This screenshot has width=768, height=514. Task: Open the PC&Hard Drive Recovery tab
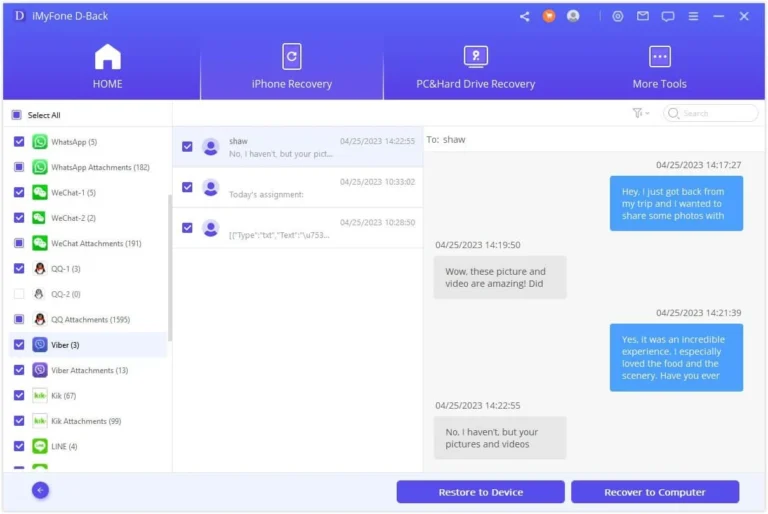click(x=476, y=67)
